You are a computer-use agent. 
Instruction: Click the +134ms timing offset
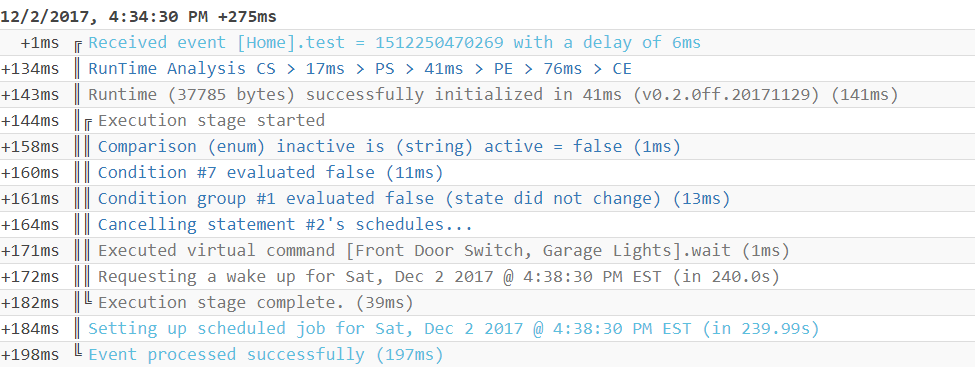click(x=30, y=69)
